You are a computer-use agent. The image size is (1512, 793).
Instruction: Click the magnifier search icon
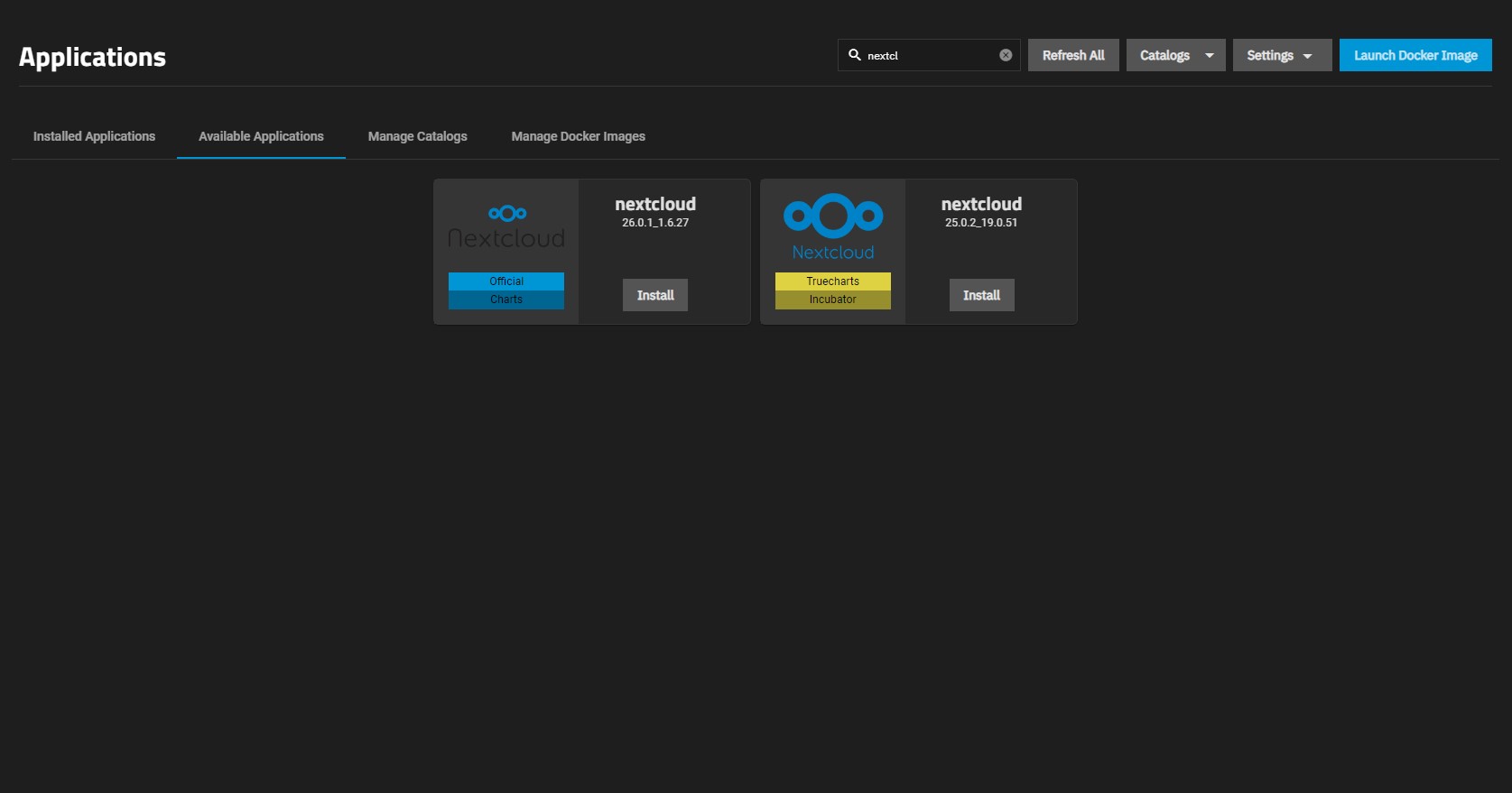855,55
